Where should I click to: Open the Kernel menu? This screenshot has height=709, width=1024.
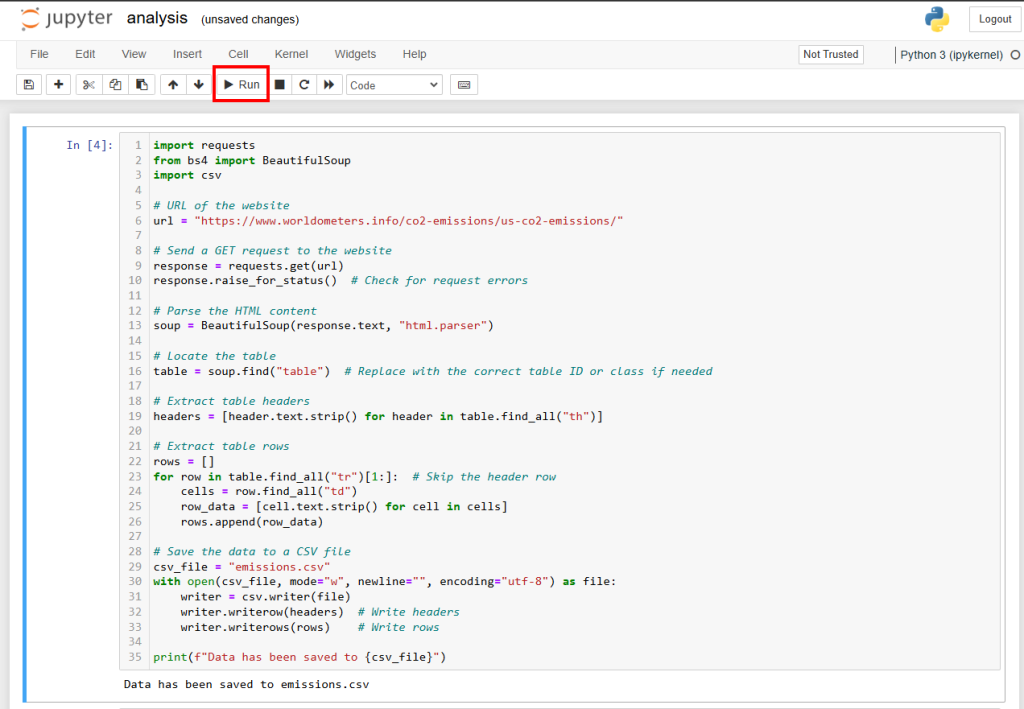(x=291, y=54)
